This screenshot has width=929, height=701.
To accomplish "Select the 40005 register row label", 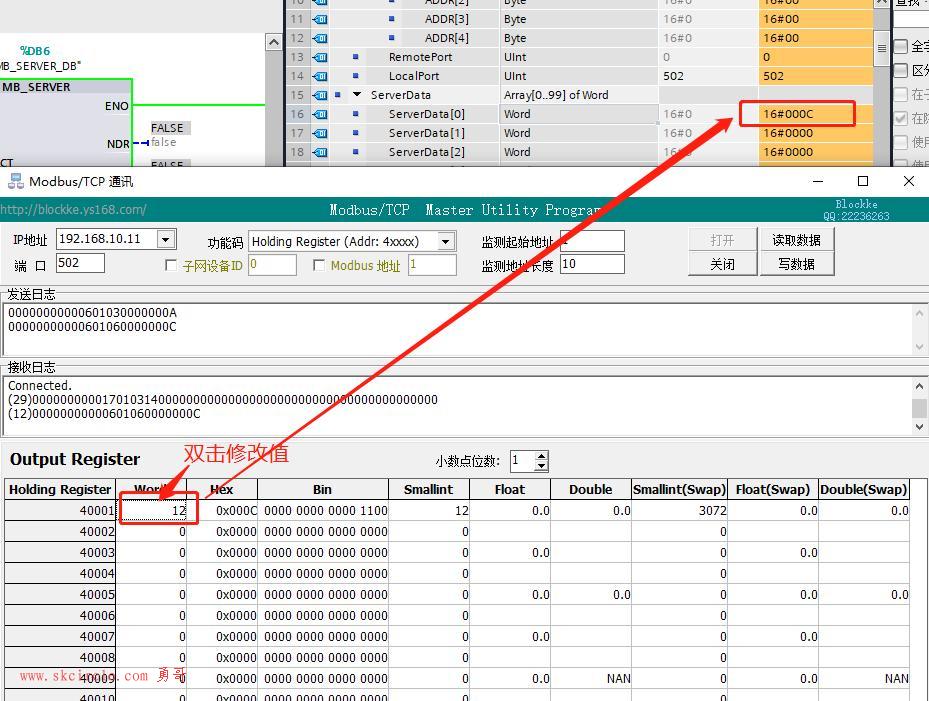I will (x=60, y=594).
